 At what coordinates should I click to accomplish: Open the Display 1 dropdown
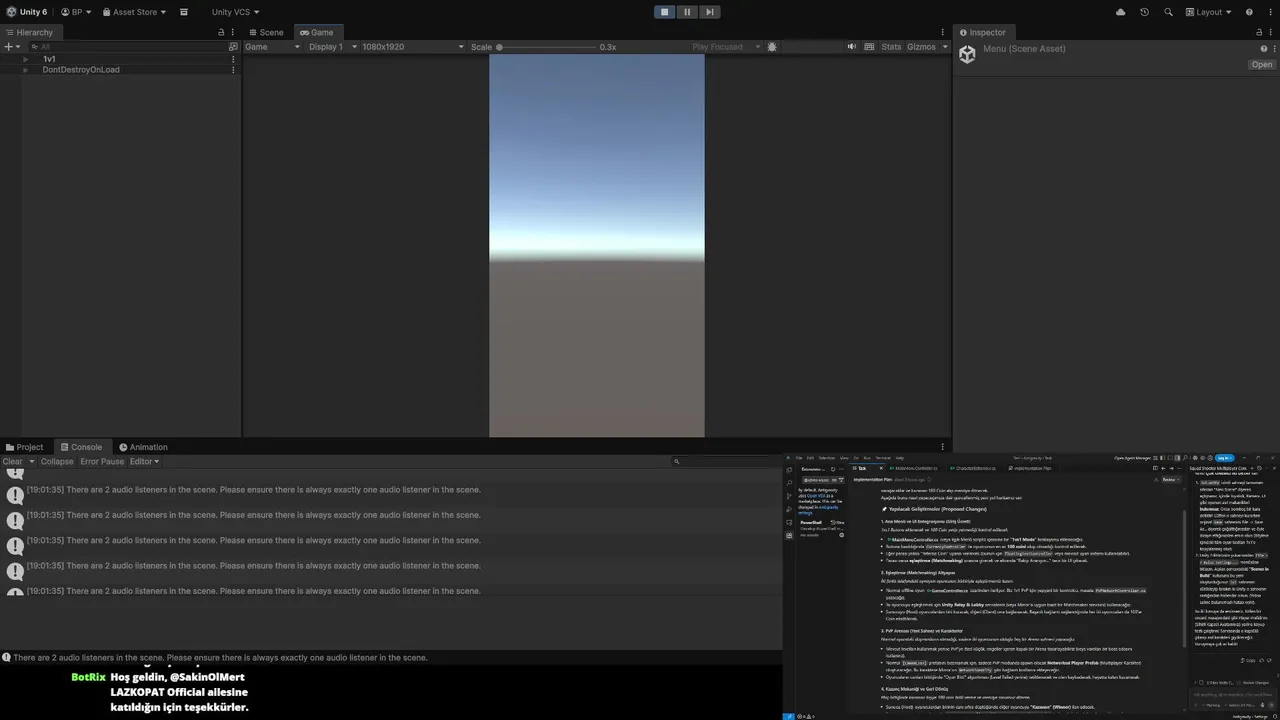[x=331, y=47]
